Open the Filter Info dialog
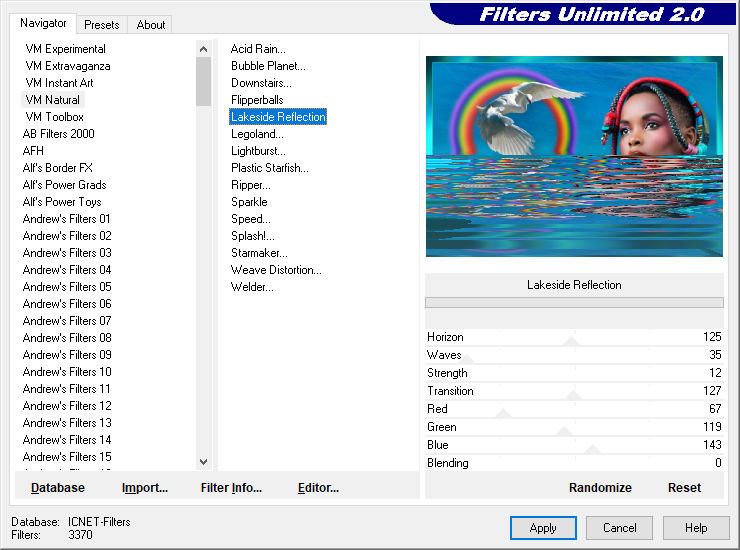The image size is (740, 550). [231, 488]
